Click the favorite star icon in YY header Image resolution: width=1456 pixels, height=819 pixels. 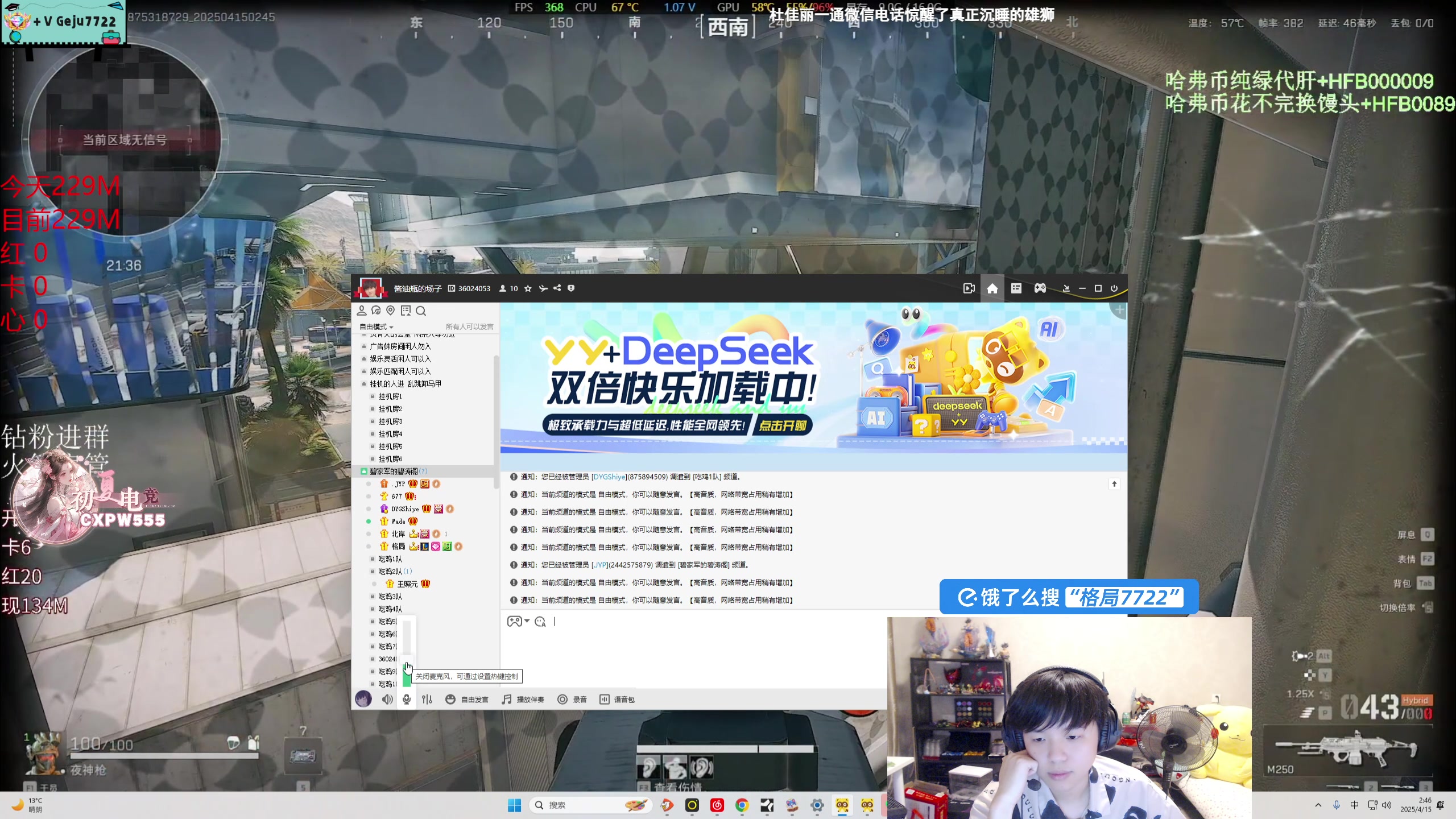528,288
